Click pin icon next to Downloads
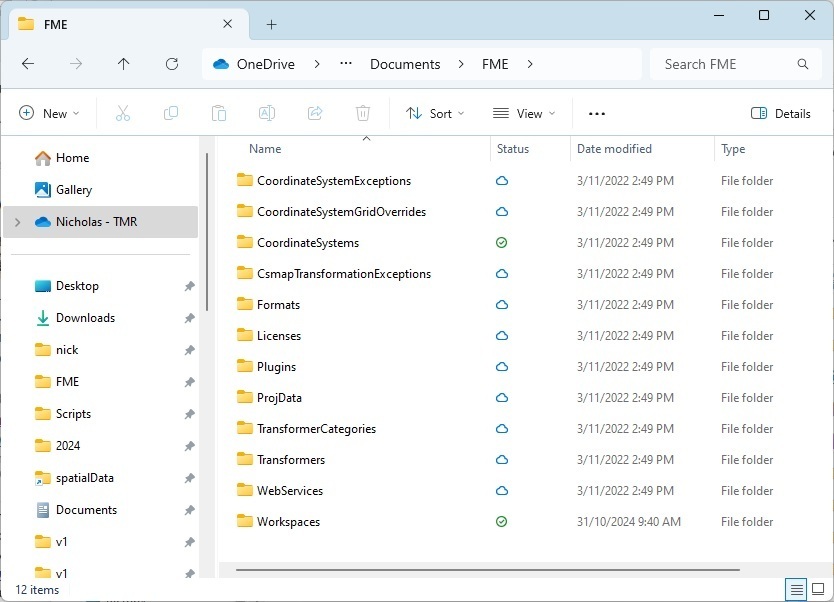 click(189, 318)
